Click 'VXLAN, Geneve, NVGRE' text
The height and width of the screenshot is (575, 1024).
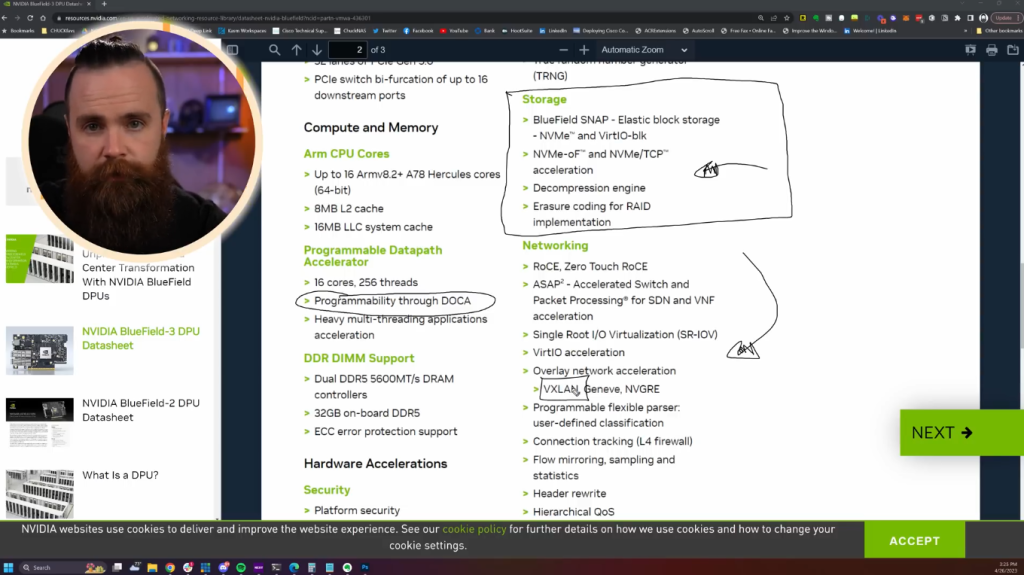601,389
